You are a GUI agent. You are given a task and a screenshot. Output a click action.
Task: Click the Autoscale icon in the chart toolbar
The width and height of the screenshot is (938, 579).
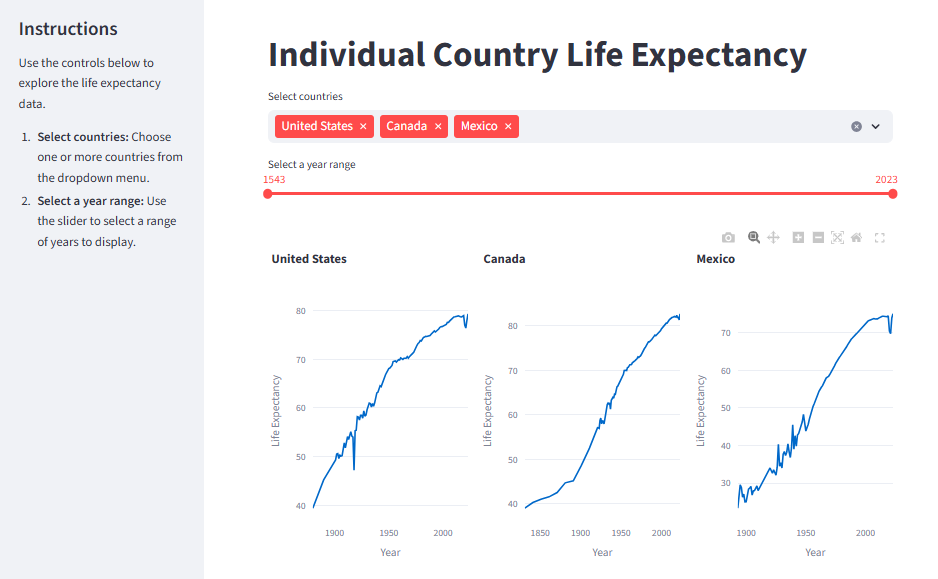click(838, 237)
